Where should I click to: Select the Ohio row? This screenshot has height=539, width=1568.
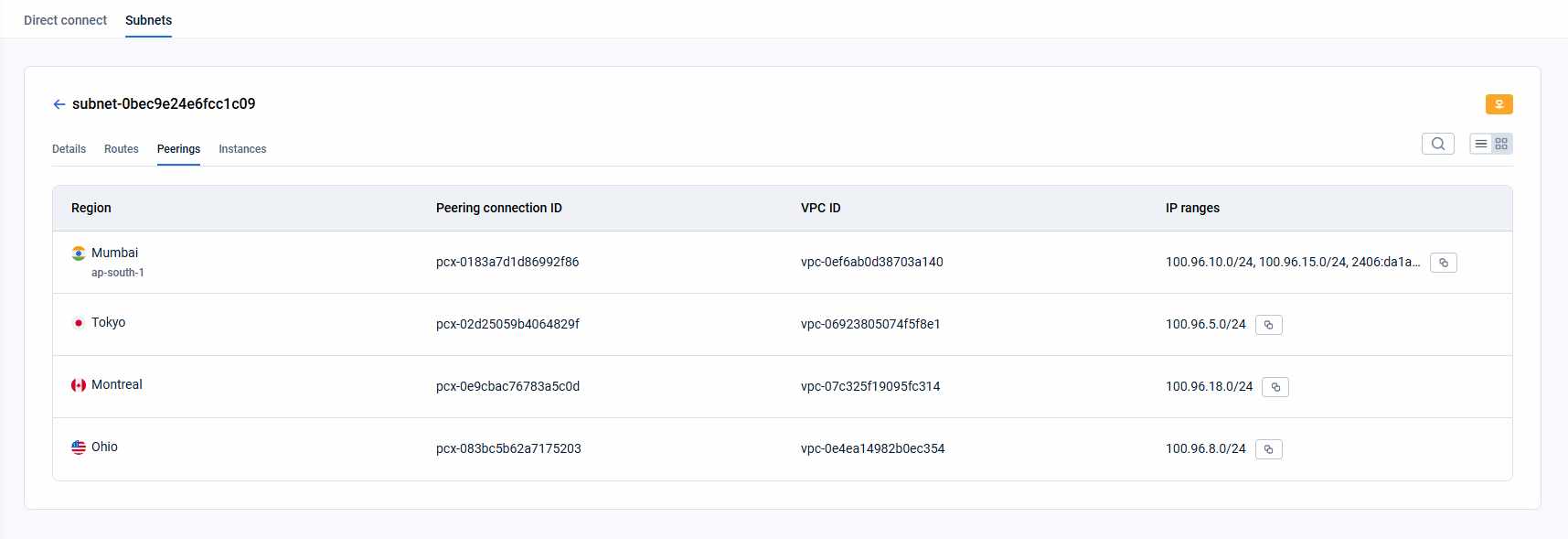pyautogui.click(x=783, y=449)
